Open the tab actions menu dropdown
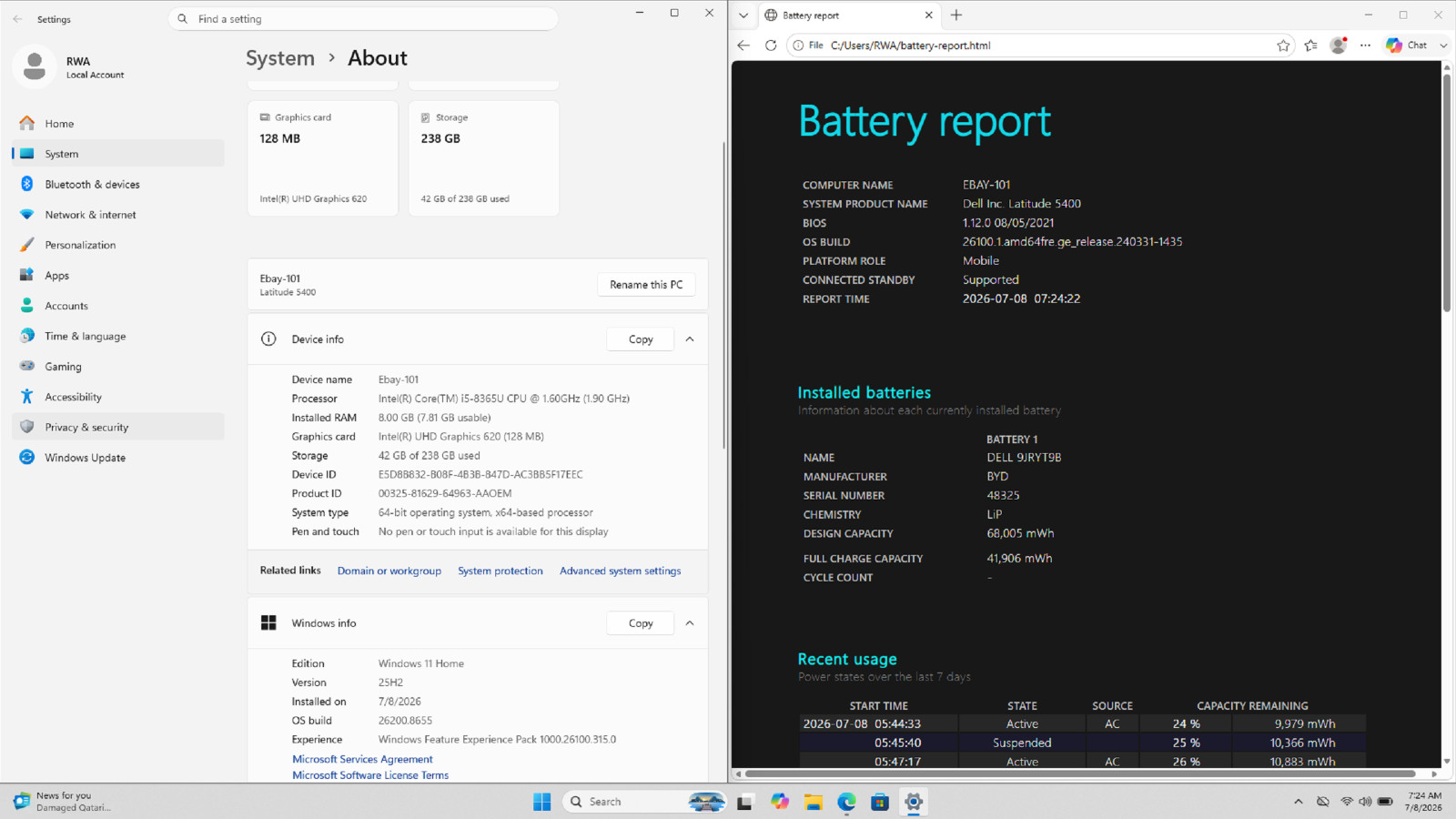The height and width of the screenshot is (819, 1456). (743, 15)
